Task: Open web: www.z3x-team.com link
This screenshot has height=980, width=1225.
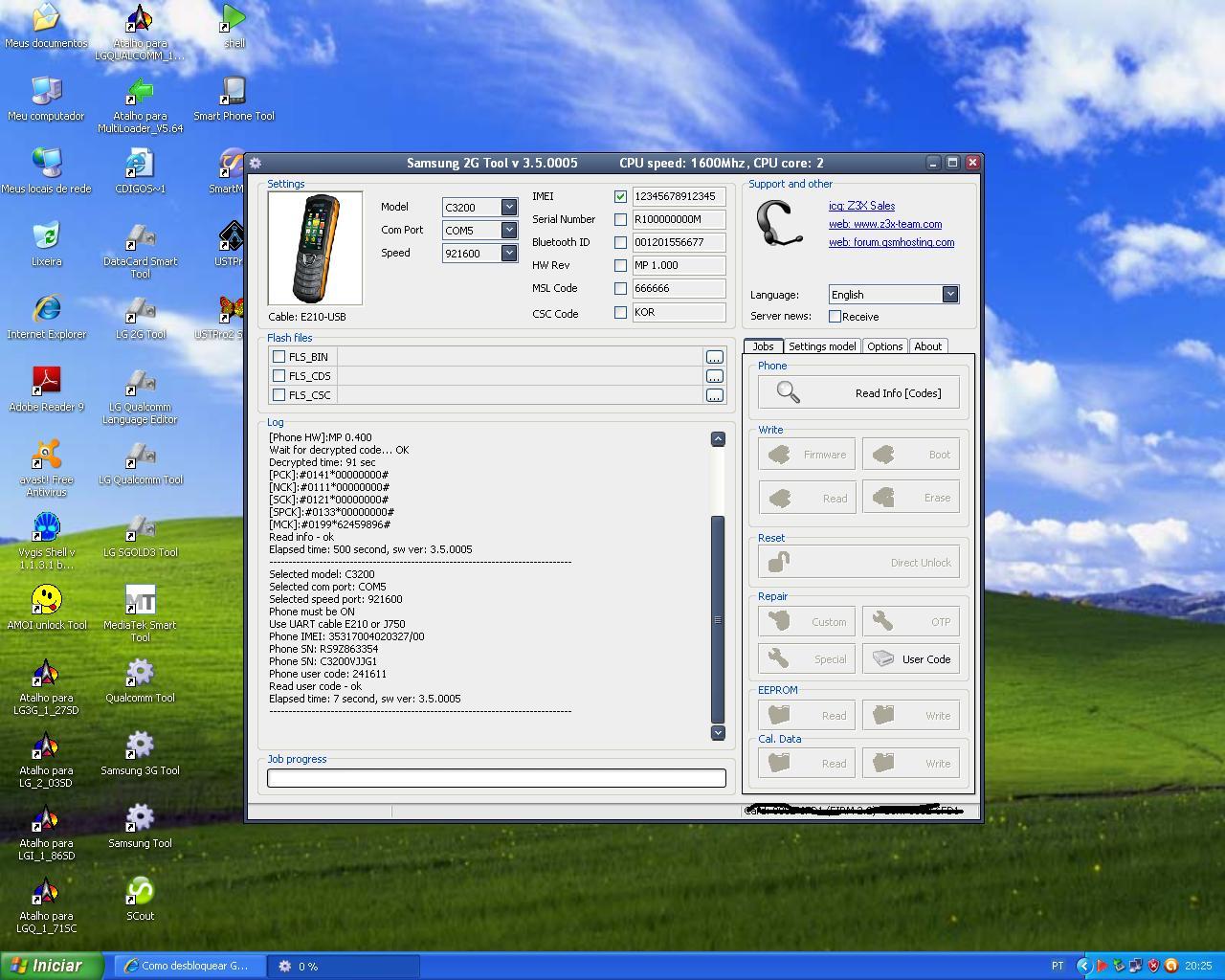Action: pos(885,224)
